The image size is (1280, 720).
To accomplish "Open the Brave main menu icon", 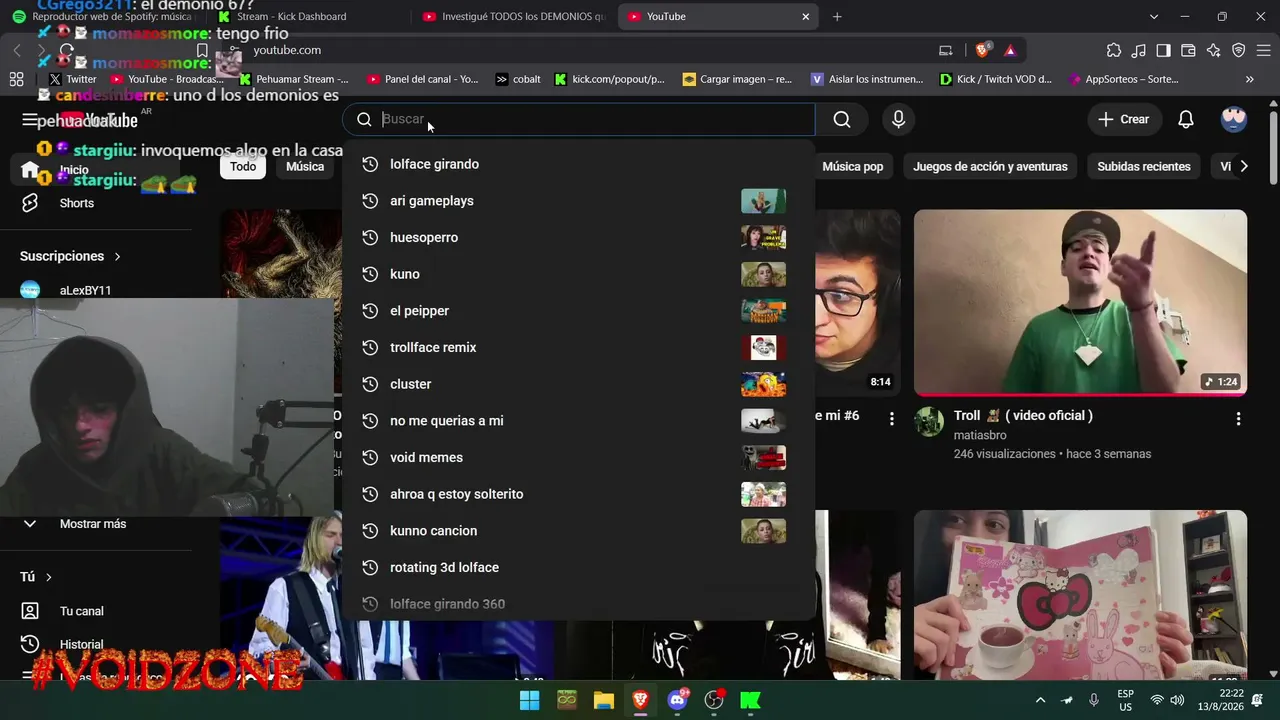I will point(1263,50).
